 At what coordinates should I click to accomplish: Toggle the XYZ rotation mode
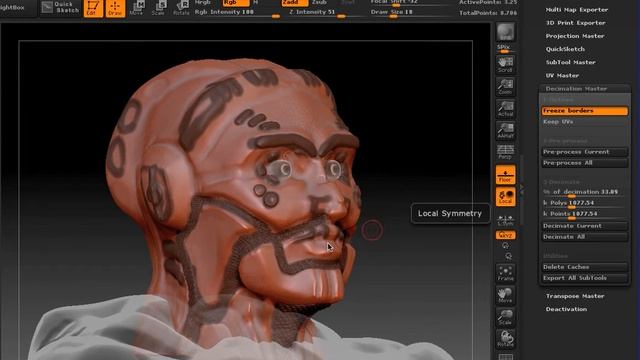(506, 236)
